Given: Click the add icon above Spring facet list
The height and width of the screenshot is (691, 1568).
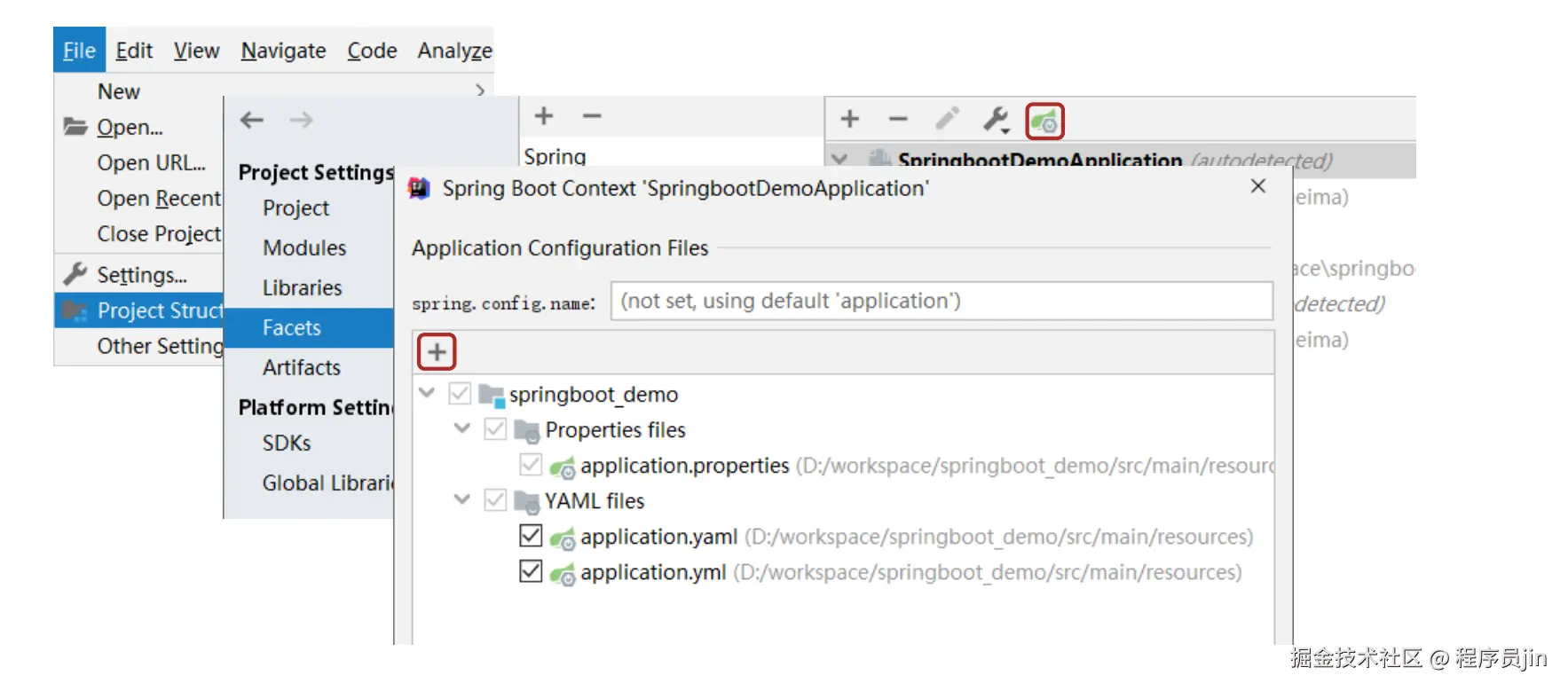Looking at the screenshot, I should click(x=544, y=116).
